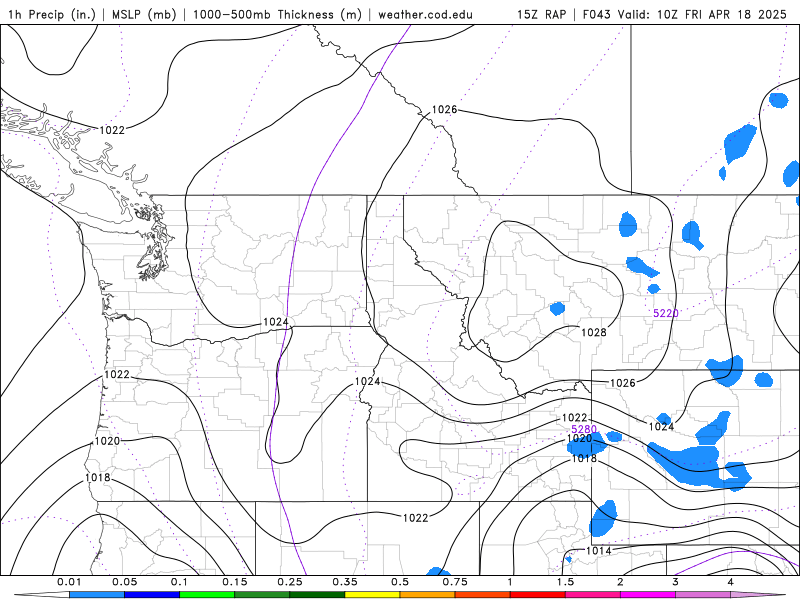The width and height of the screenshot is (800, 600).
Task: Click the 1028 isobar label
Action: [x=594, y=332]
